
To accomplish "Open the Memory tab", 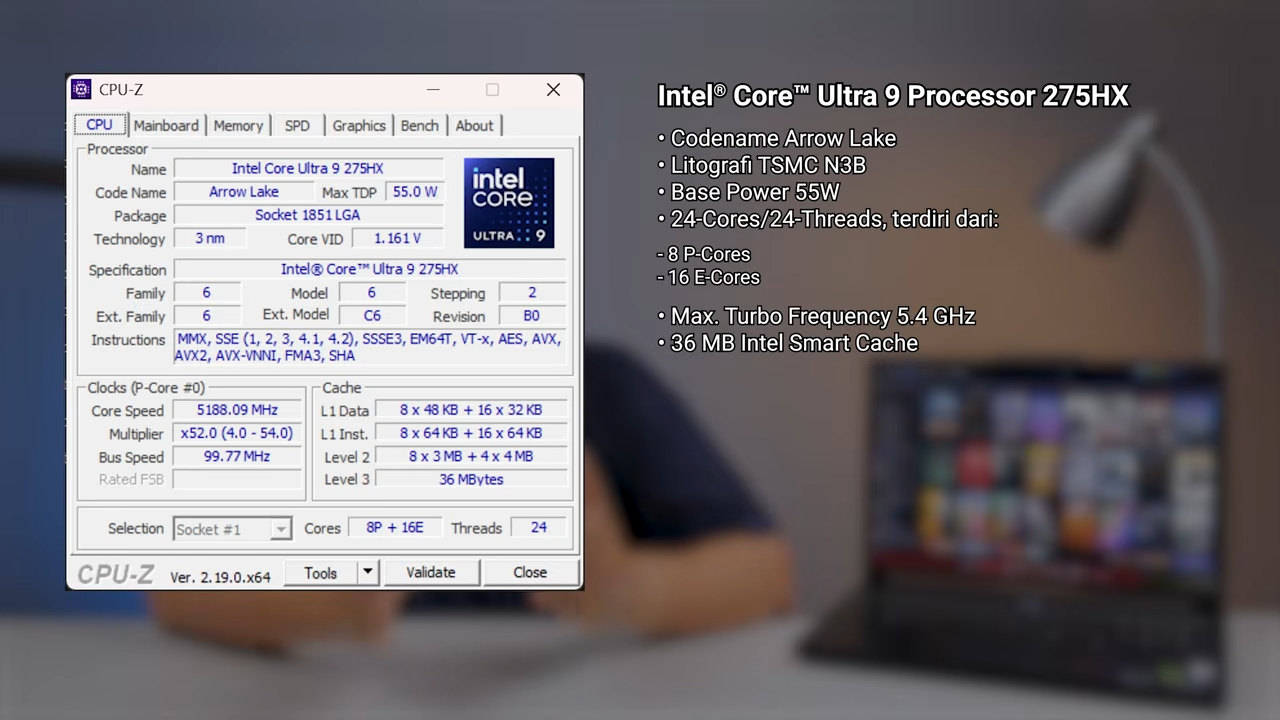I will point(238,125).
